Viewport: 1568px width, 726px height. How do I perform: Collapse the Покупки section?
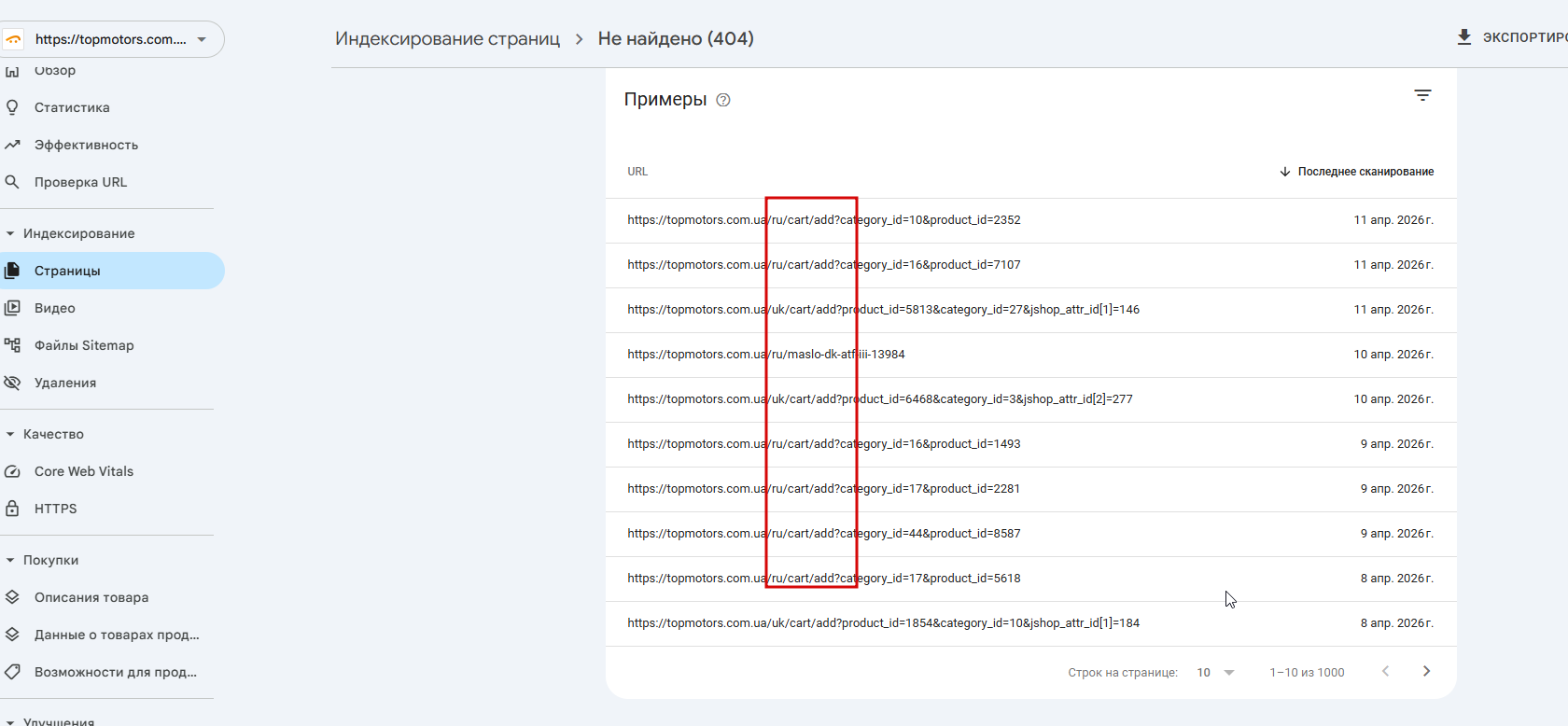click(x=10, y=560)
